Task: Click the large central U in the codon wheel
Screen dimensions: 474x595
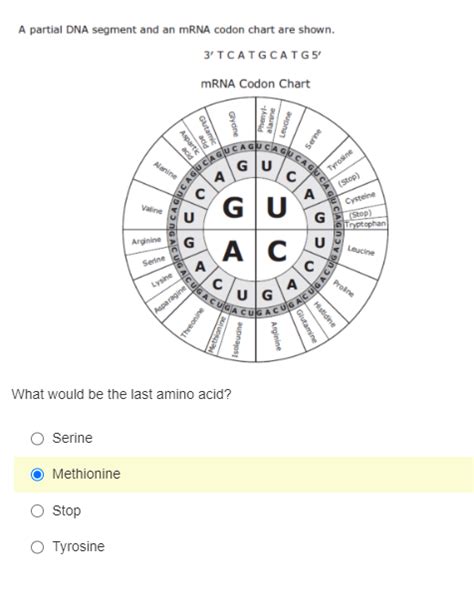Action: [277, 207]
